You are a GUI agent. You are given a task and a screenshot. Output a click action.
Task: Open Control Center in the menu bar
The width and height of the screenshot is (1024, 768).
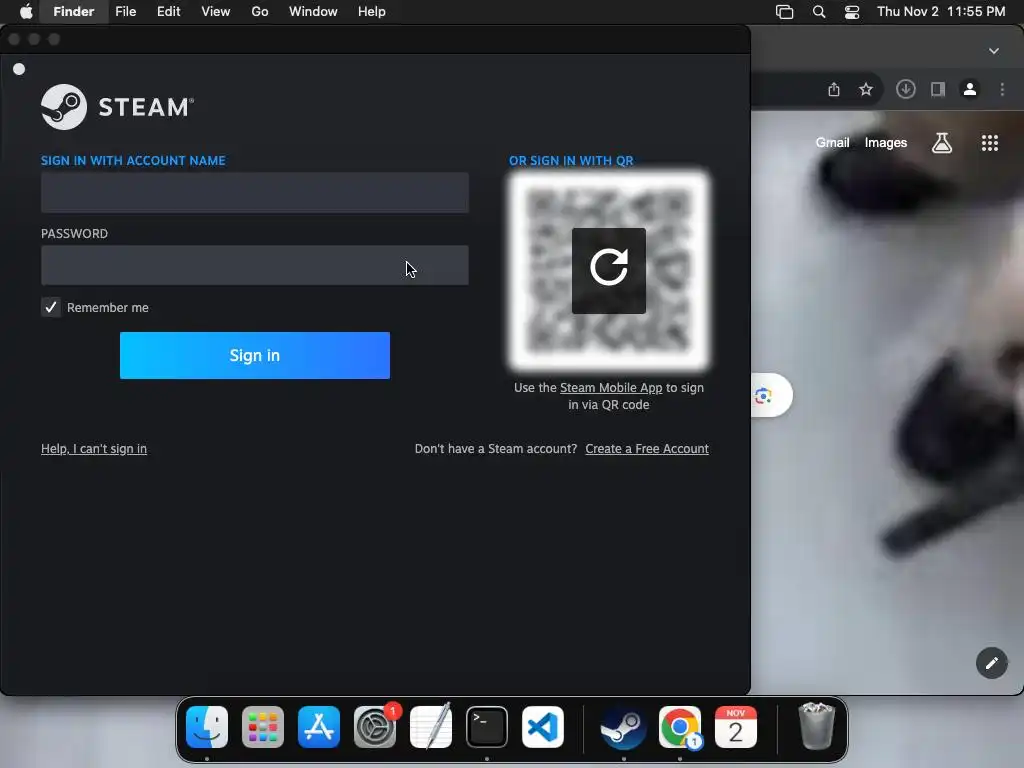point(852,12)
